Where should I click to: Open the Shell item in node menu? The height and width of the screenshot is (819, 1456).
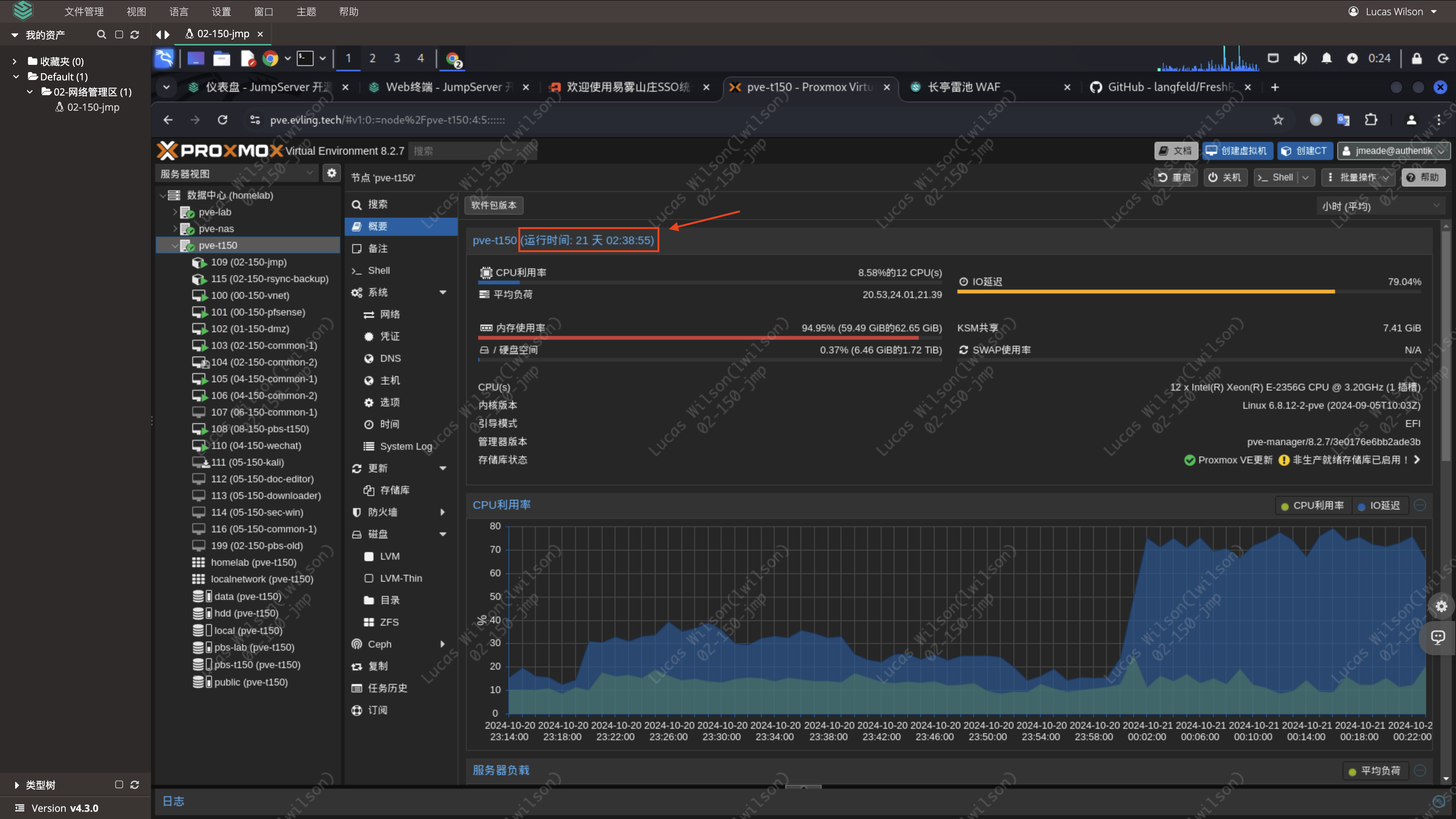click(x=401, y=270)
